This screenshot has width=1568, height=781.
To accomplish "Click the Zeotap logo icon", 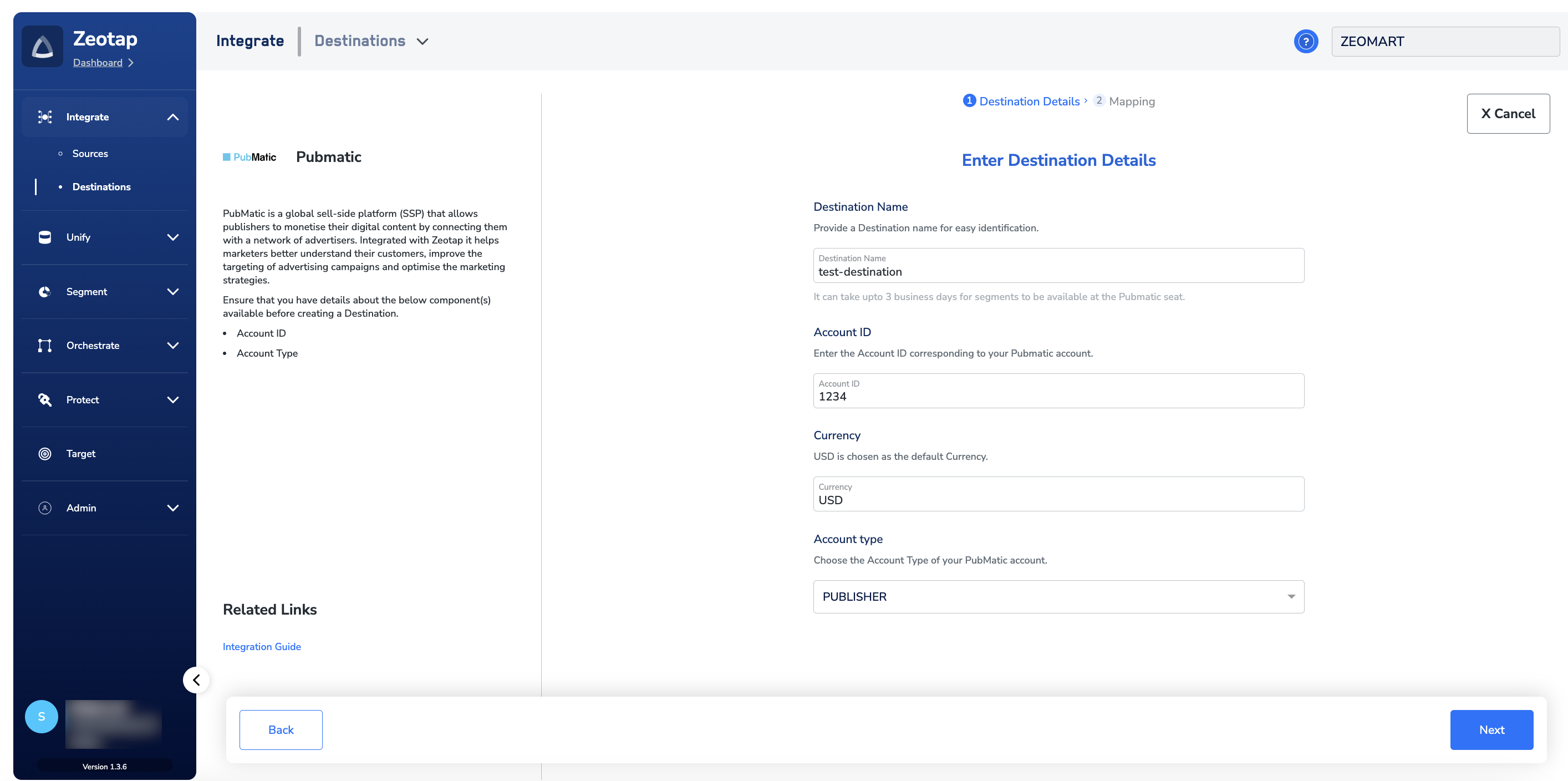I will click(42, 47).
